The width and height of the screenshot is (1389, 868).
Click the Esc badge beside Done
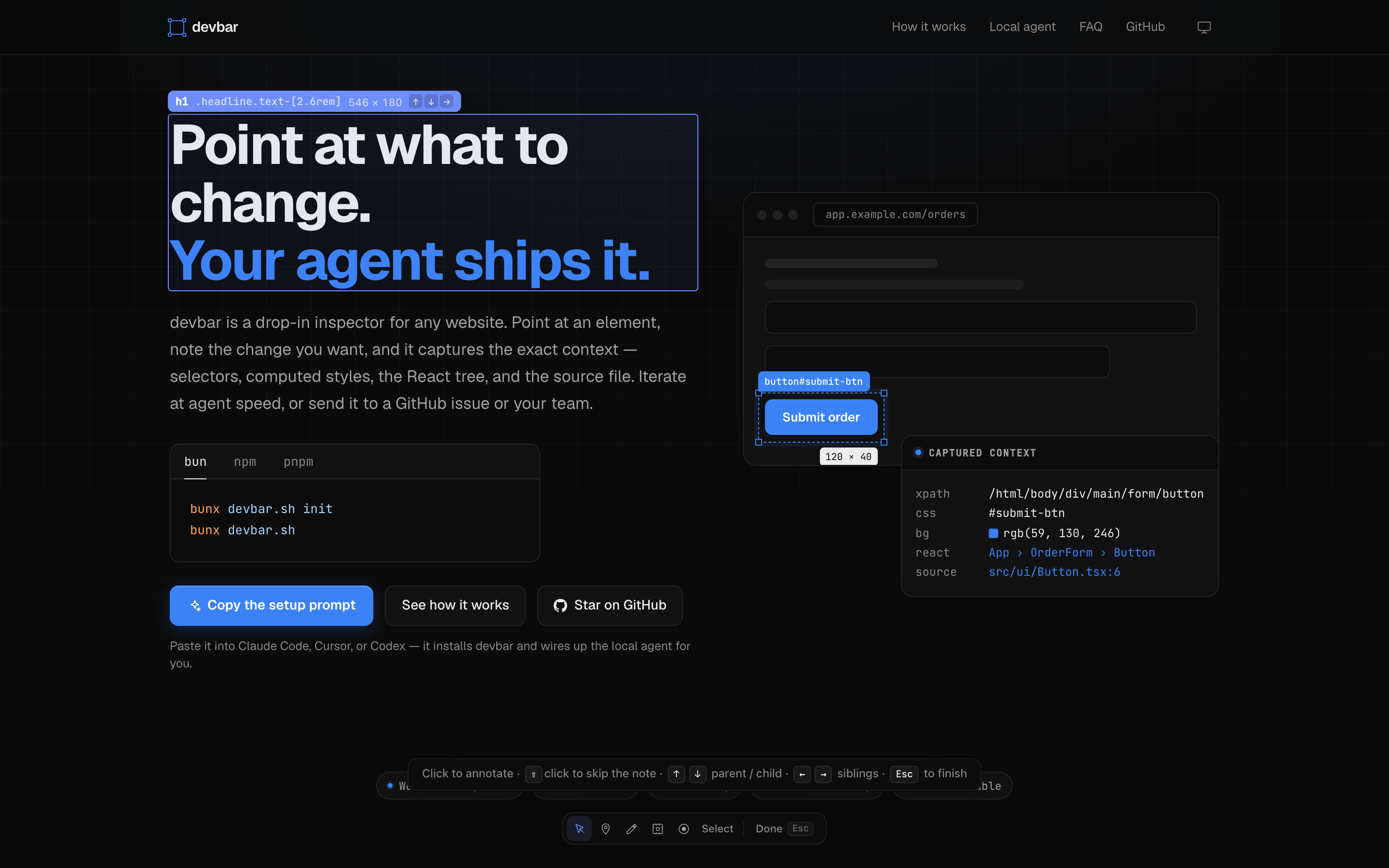tap(800, 828)
